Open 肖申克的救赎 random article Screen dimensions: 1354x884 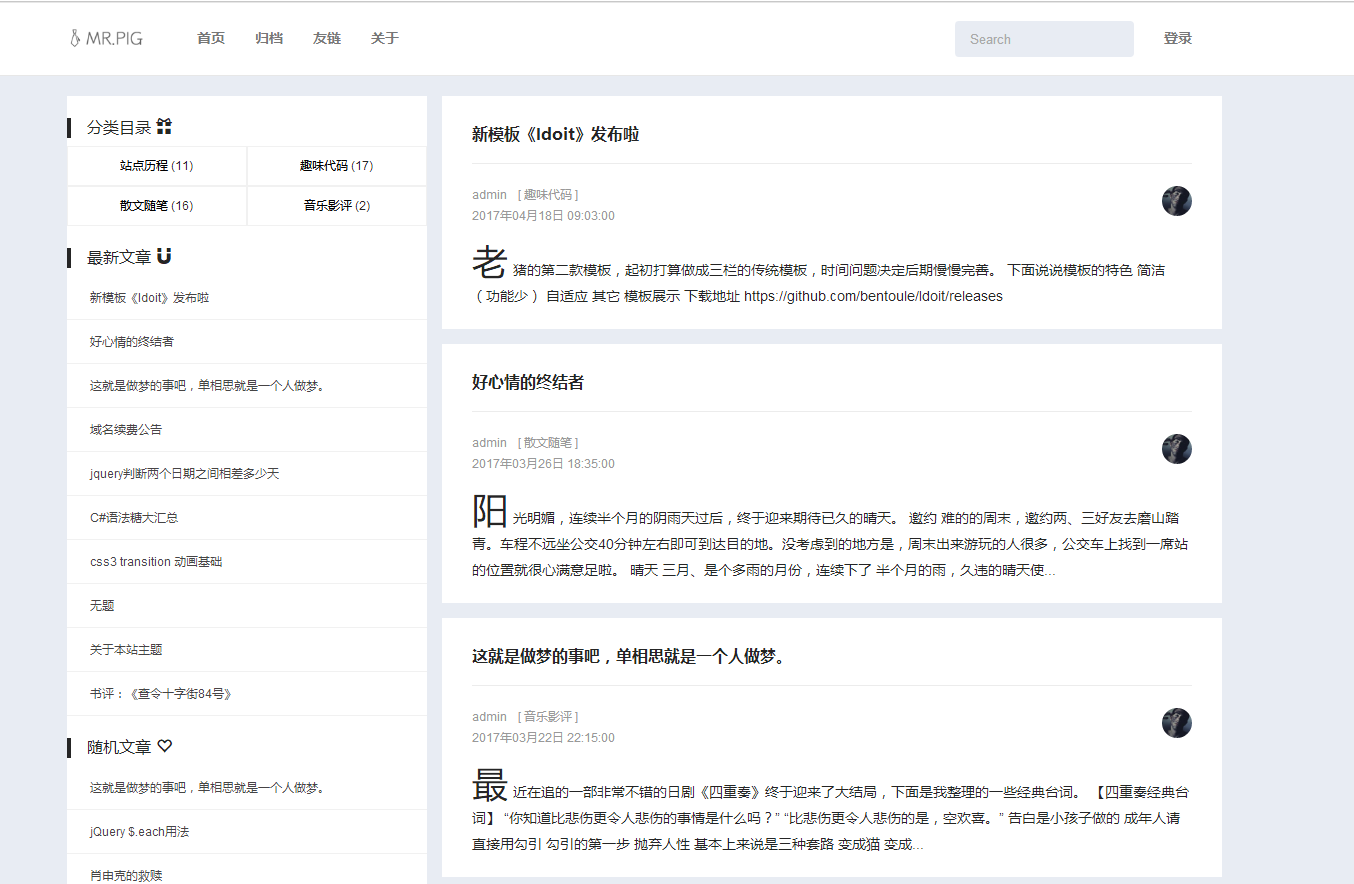[x=125, y=876]
